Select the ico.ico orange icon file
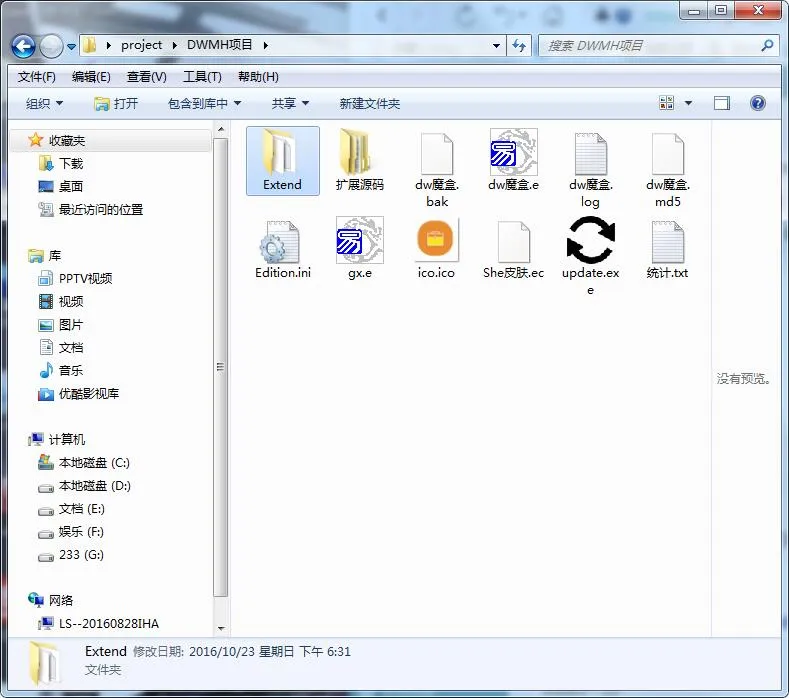This screenshot has width=789, height=698. [436, 240]
